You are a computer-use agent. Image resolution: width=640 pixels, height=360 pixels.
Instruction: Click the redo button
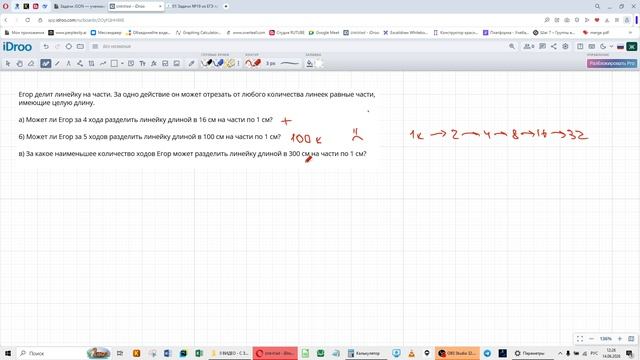(x=57, y=47)
